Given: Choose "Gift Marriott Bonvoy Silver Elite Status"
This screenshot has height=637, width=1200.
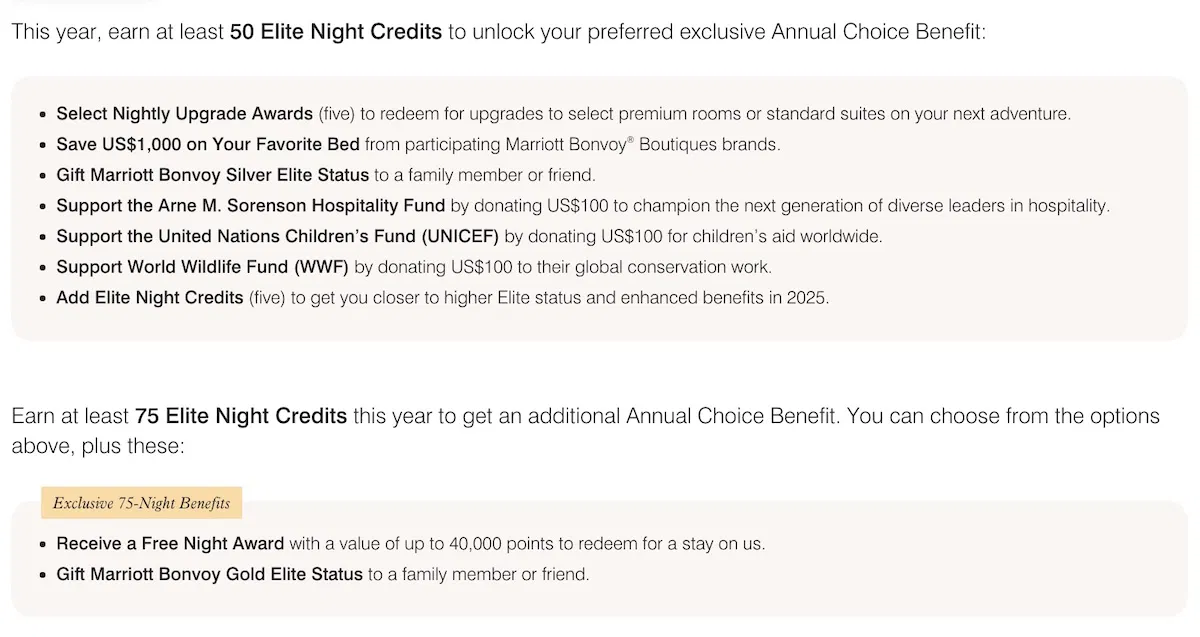Looking at the screenshot, I should tap(212, 176).
